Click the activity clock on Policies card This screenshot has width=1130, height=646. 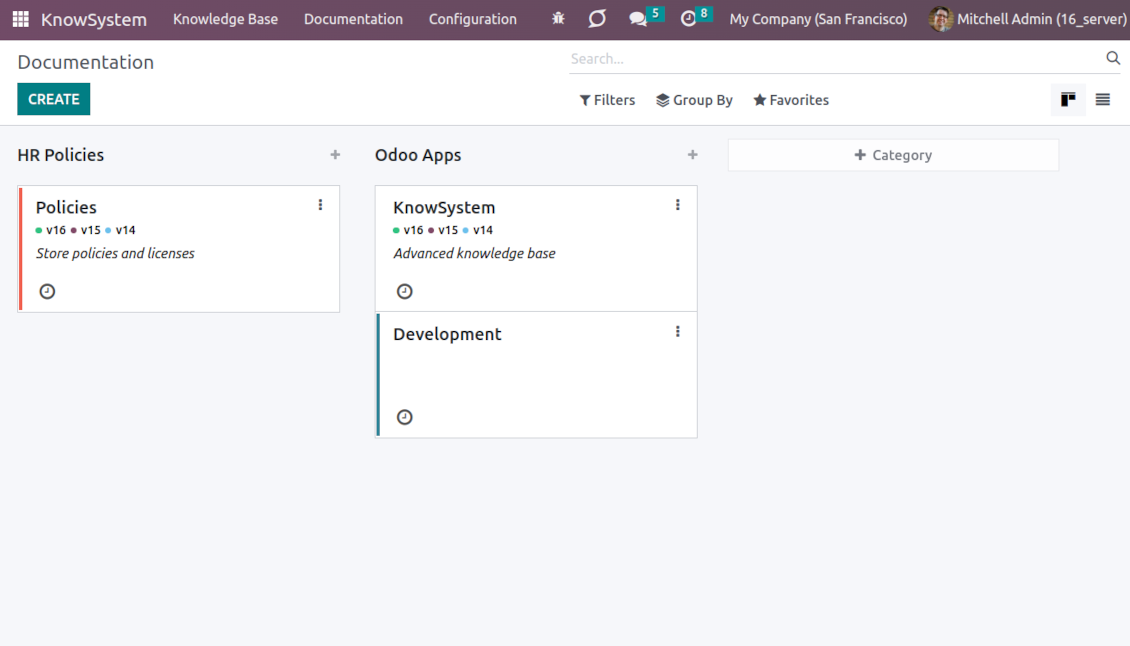[47, 292]
